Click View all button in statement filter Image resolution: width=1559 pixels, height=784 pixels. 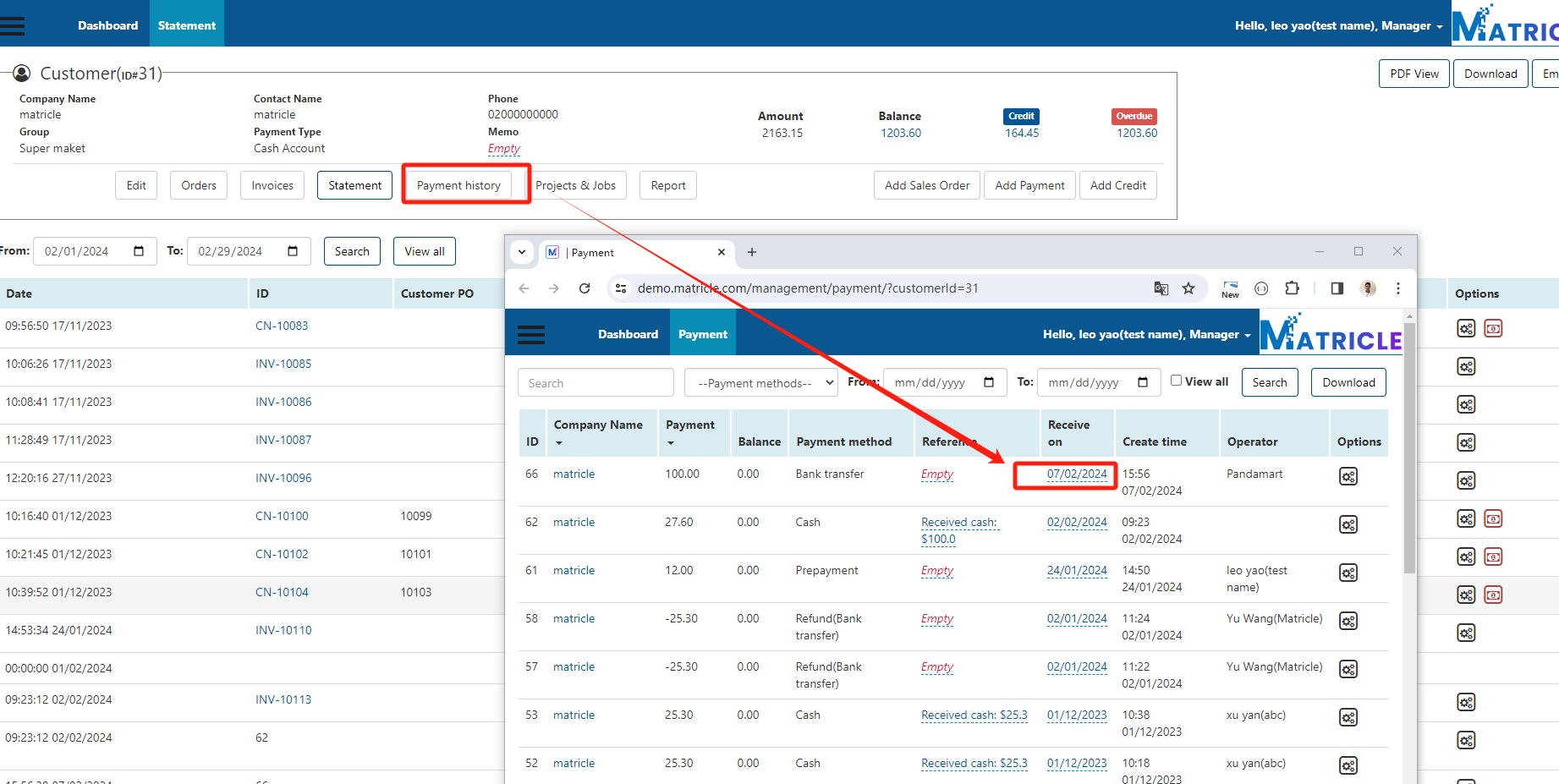[425, 251]
